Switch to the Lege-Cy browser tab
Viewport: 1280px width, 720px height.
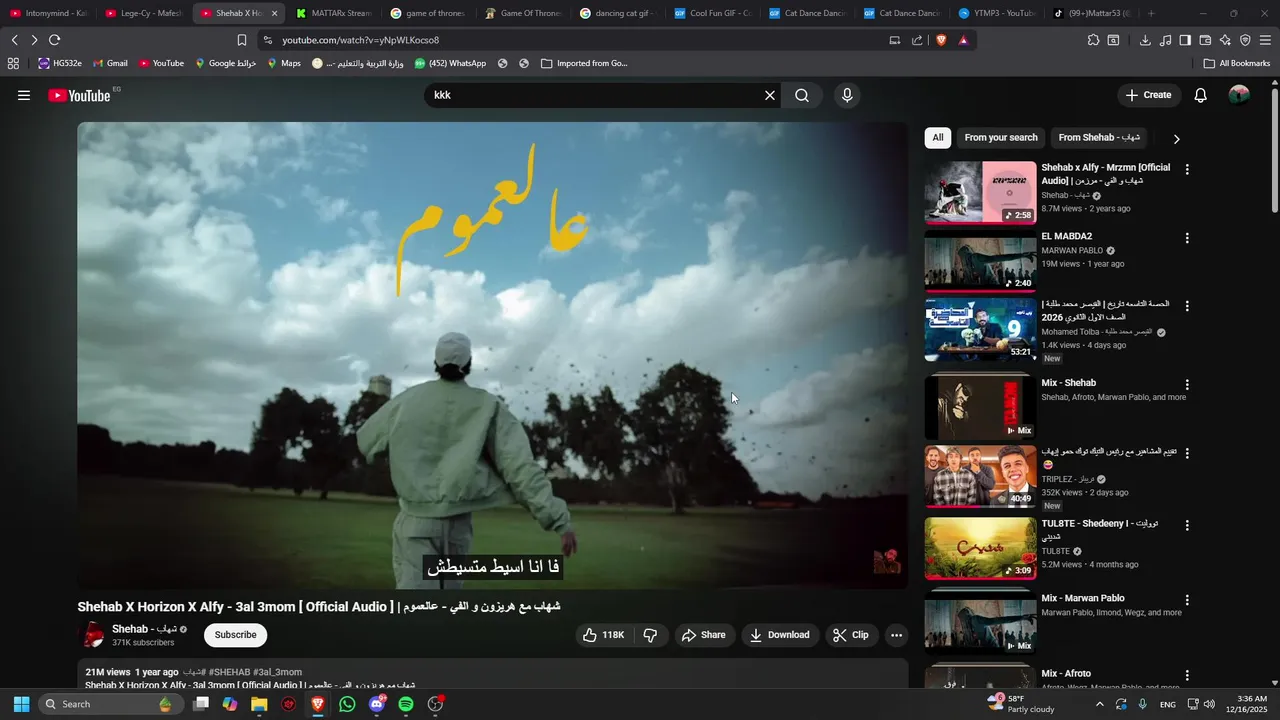143,13
